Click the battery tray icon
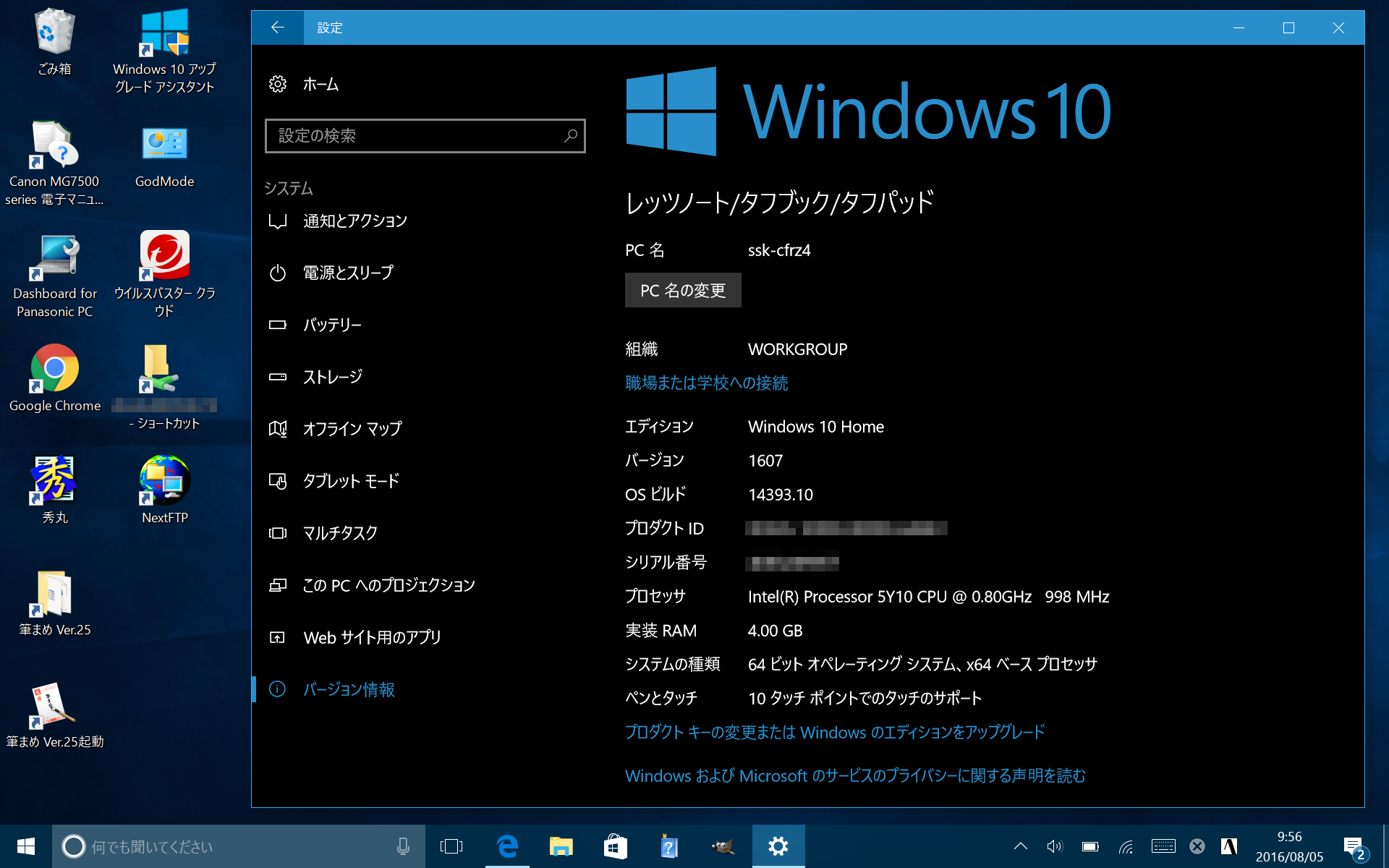1389x868 pixels. (x=1090, y=846)
